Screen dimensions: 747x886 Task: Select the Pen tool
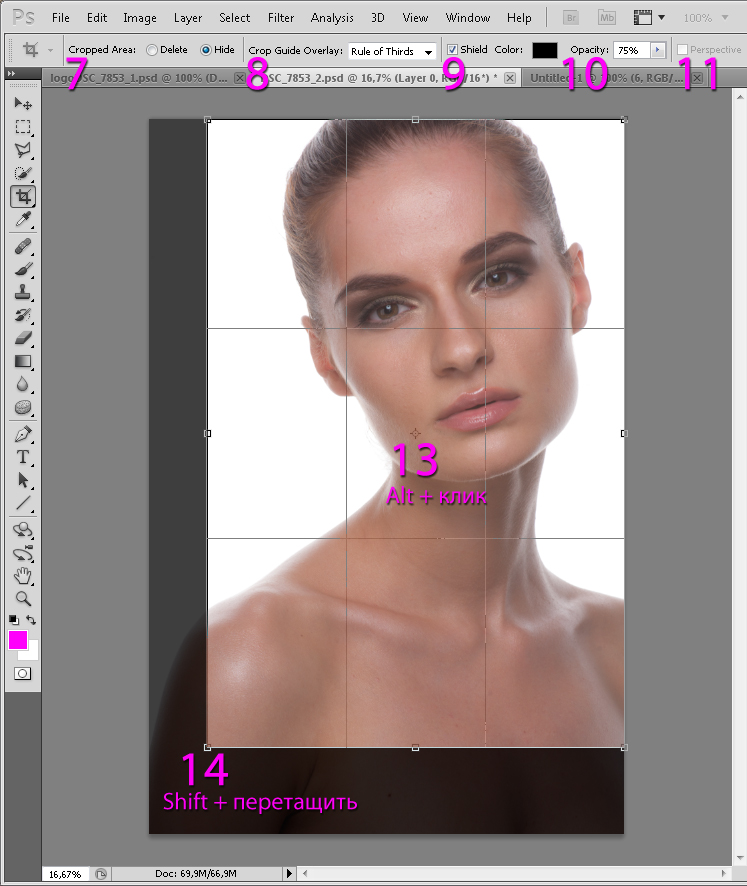(23, 435)
